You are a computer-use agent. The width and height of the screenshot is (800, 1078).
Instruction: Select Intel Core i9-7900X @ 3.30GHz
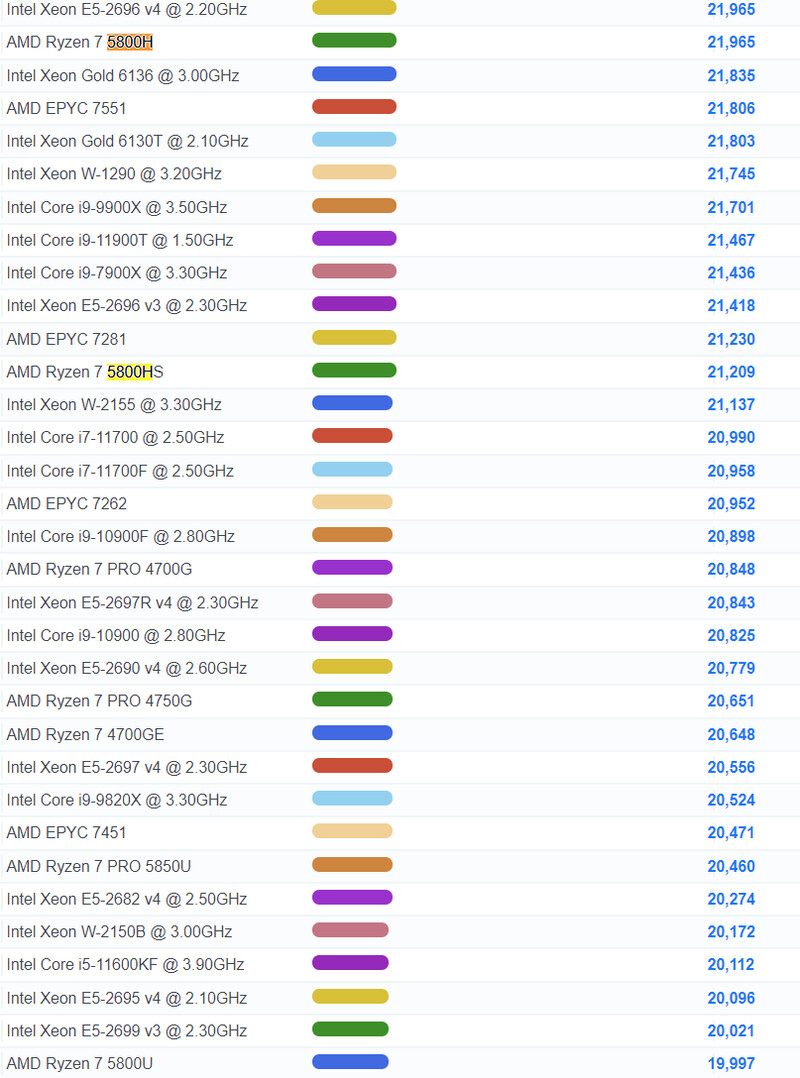pos(117,273)
